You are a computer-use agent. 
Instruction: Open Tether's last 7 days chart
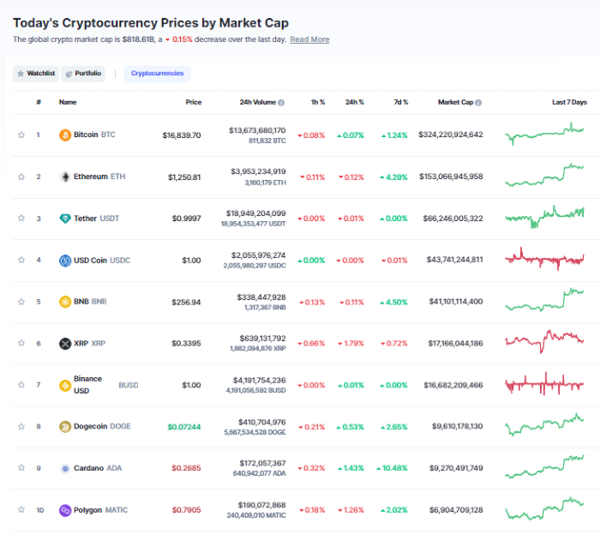[x=545, y=217]
